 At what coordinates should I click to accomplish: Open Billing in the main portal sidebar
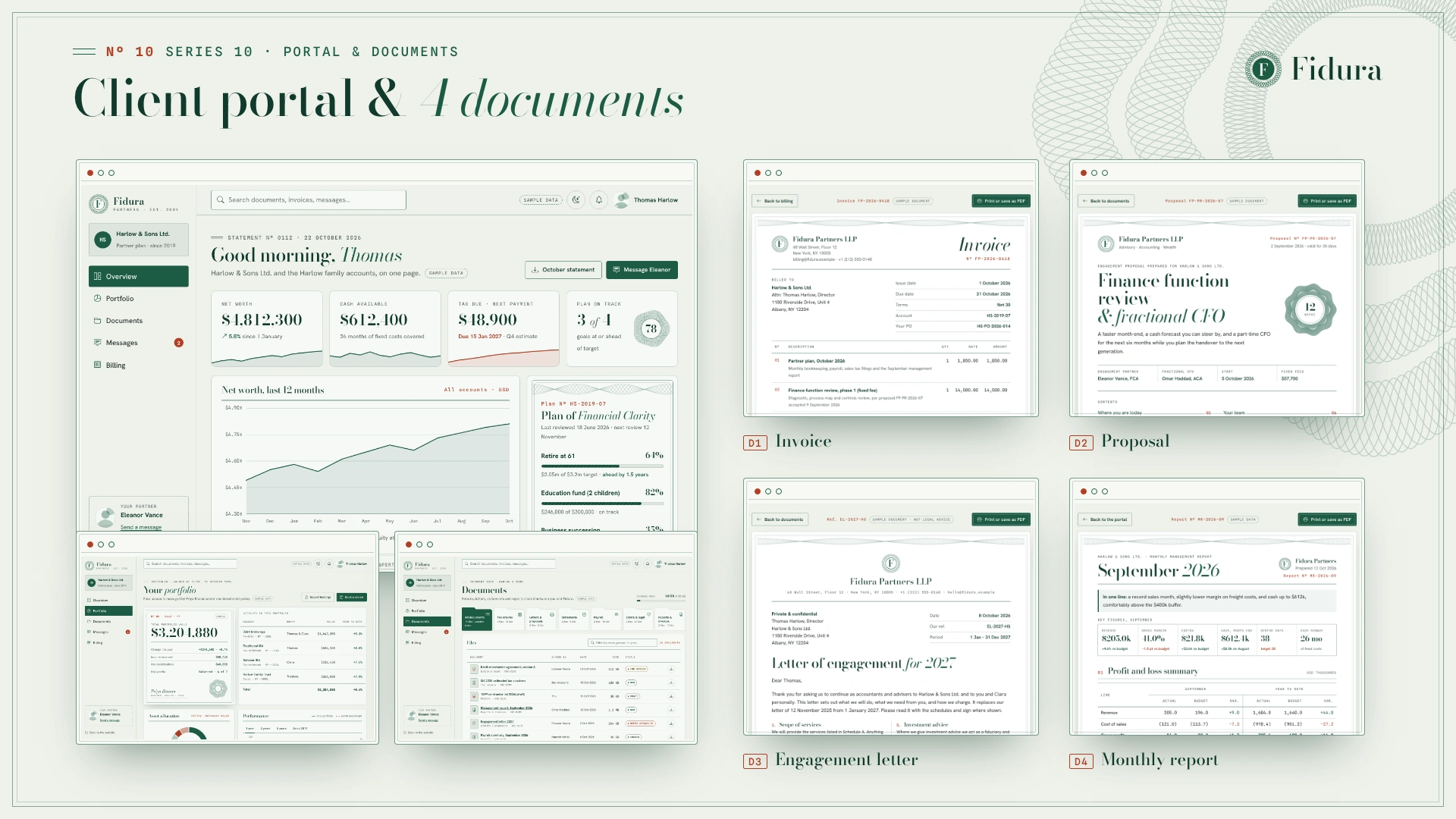[x=138, y=365]
